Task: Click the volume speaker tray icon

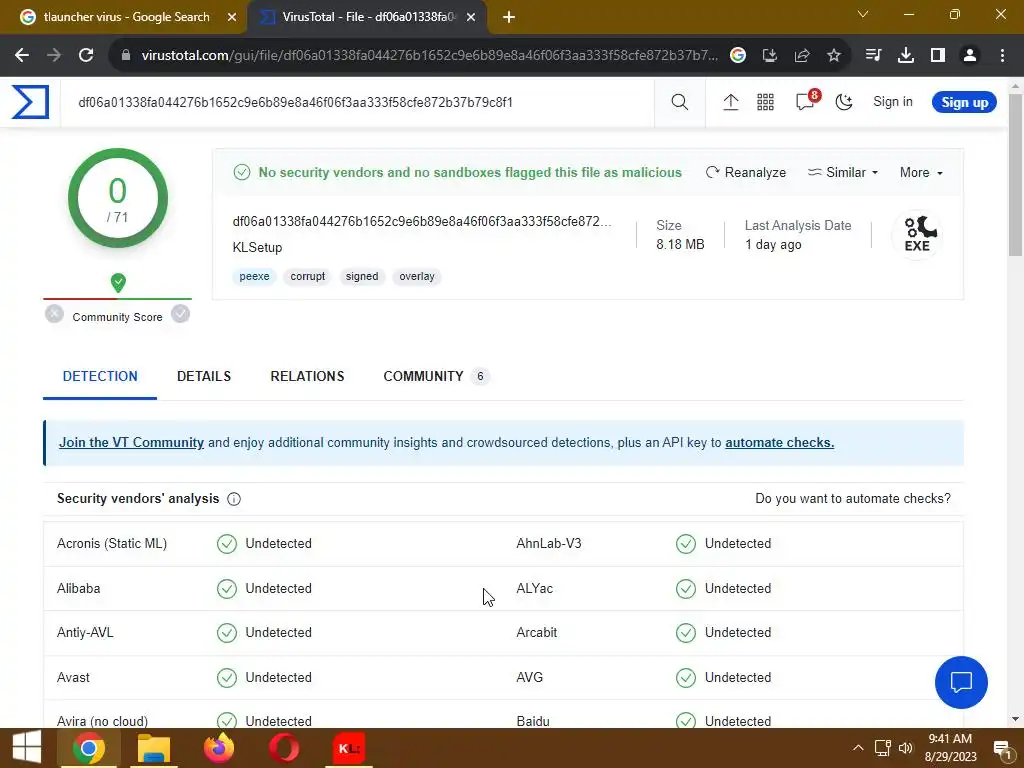Action: (x=905, y=748)
